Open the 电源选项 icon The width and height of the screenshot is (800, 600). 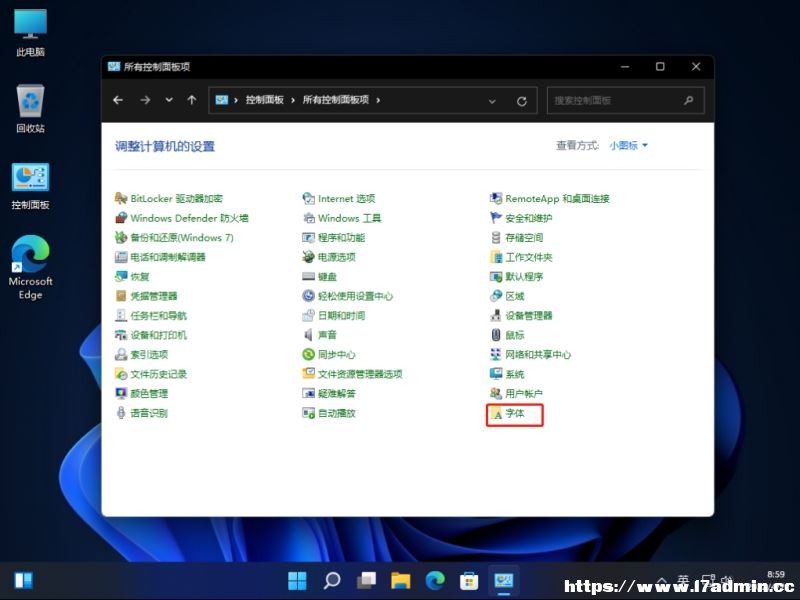308,257
